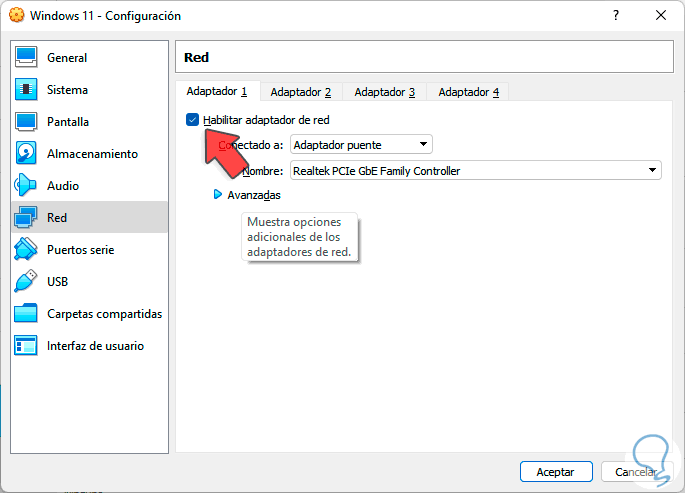Open Carpetas compartidas label
The image size is (685, 493).
tap(104, 314)
